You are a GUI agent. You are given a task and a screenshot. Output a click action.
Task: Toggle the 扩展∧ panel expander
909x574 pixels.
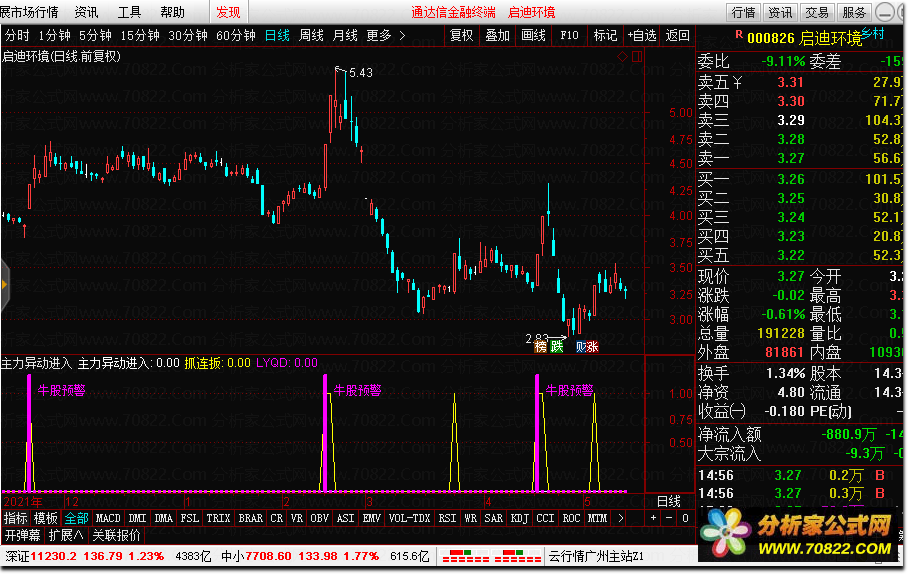coord(66,535)
